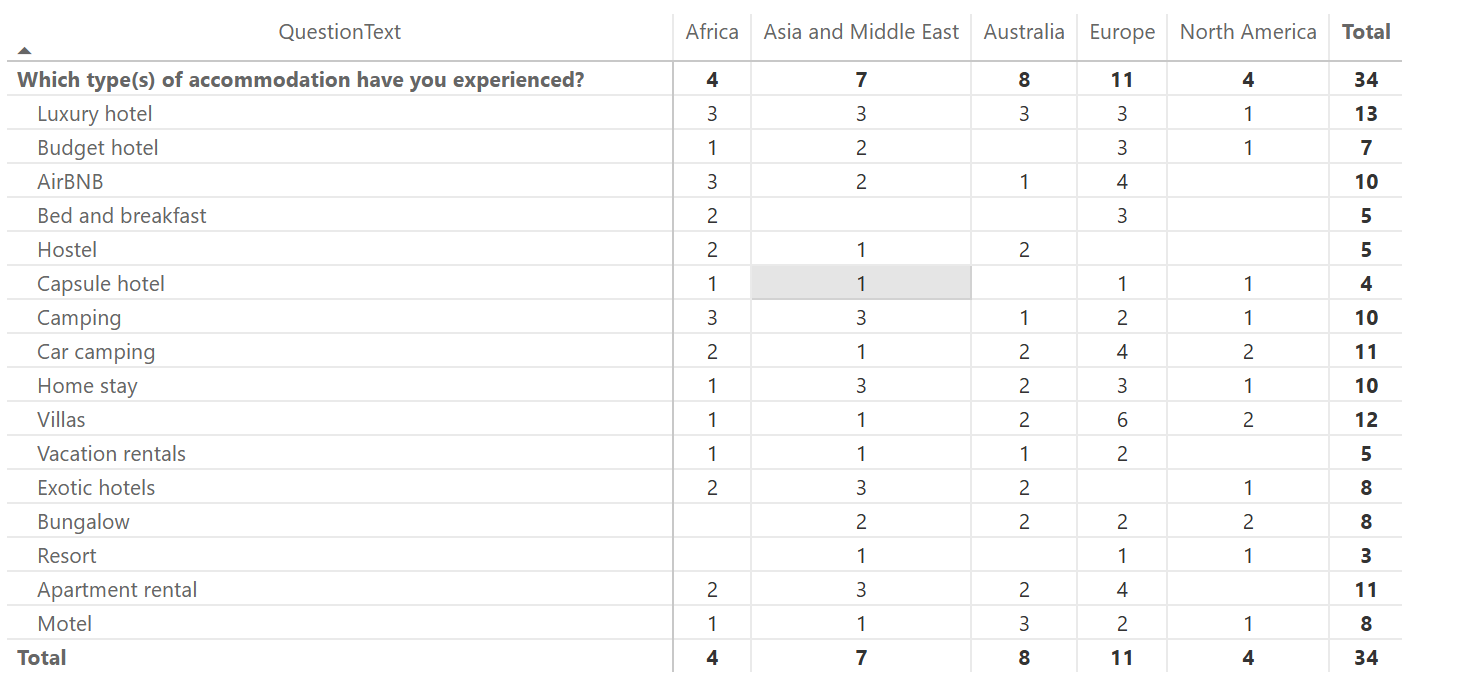Image resolution: width=1460 pixels, height=697 pixels.
Task: Select the Luxury hotel row label
Action: (x=95, y=114)
